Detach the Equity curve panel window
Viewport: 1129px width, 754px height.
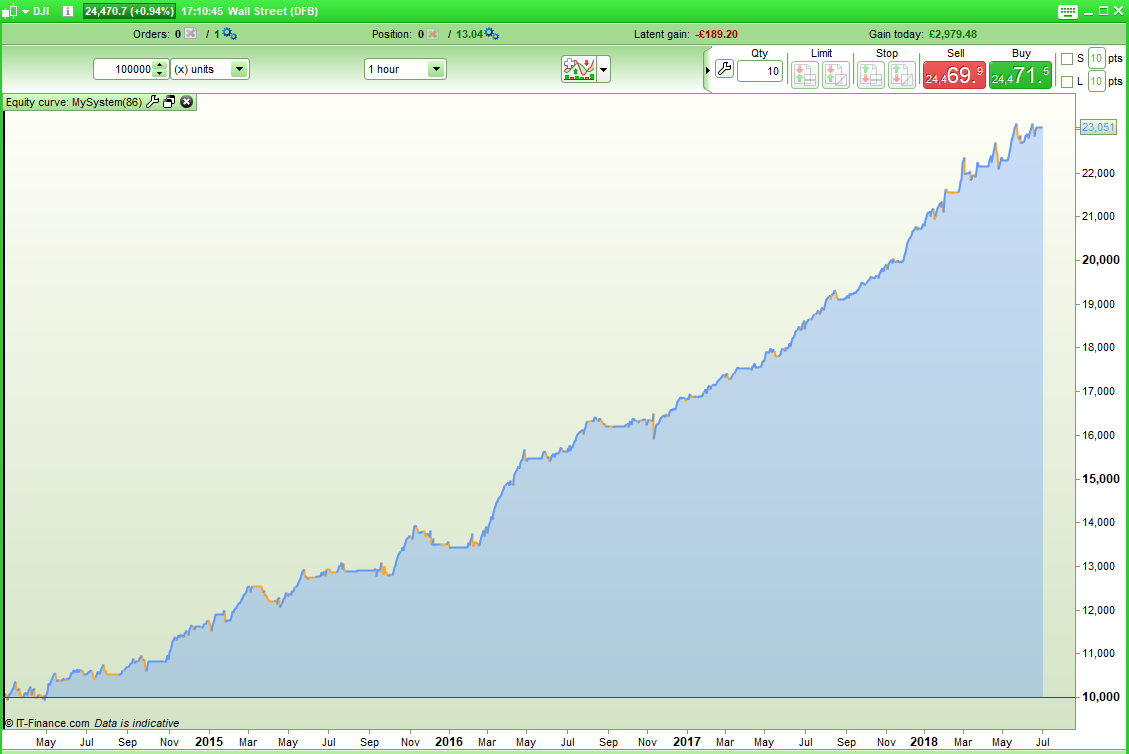tap(169, 102)
